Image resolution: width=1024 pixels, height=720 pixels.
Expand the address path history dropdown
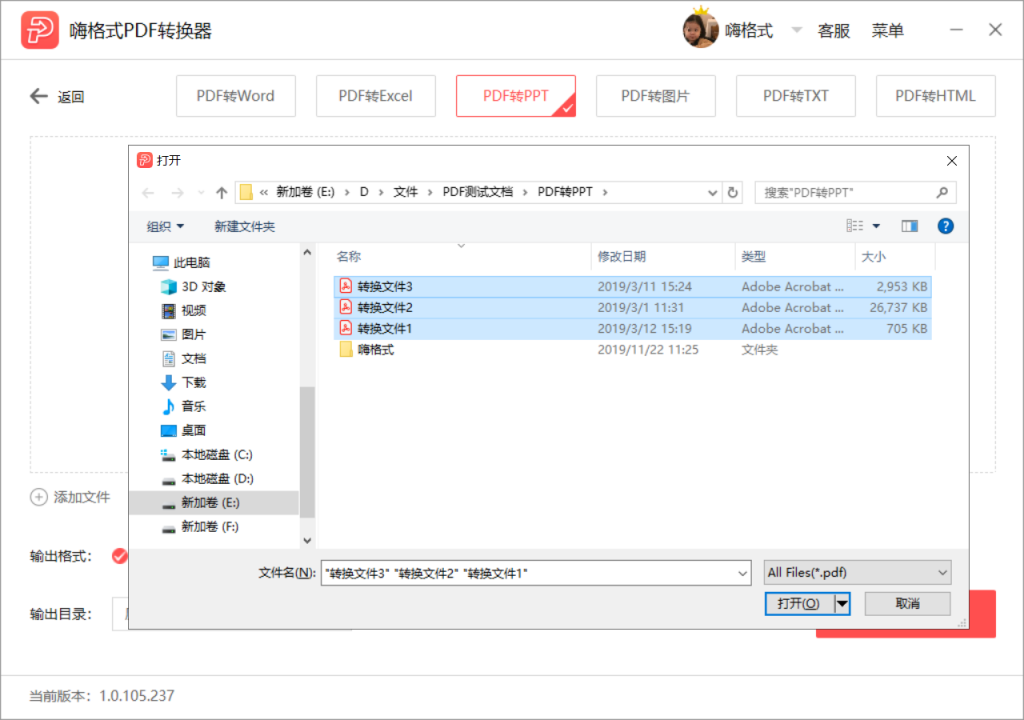(712, 193)
